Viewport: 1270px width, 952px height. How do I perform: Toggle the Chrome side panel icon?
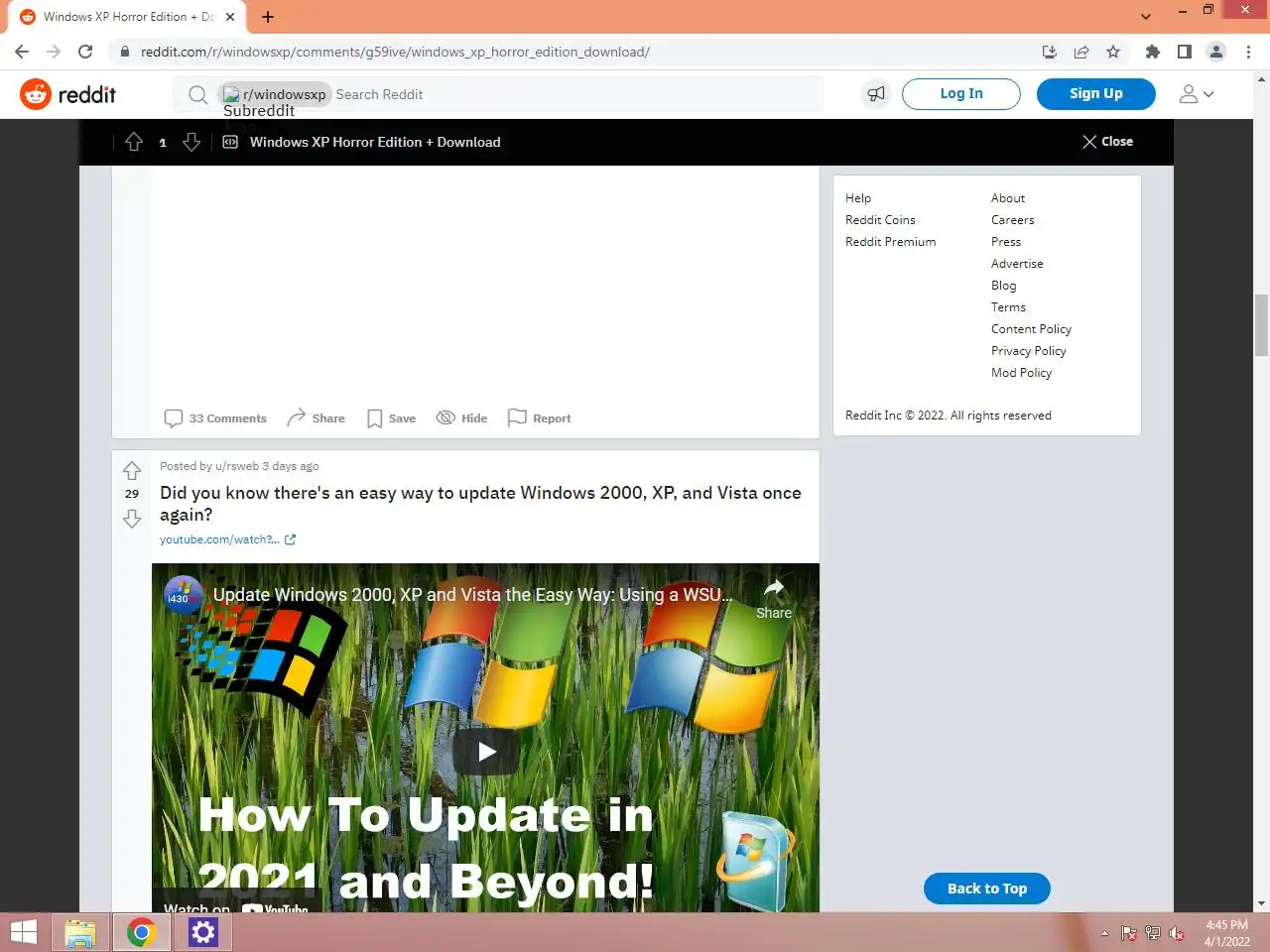click(1184, 52)
